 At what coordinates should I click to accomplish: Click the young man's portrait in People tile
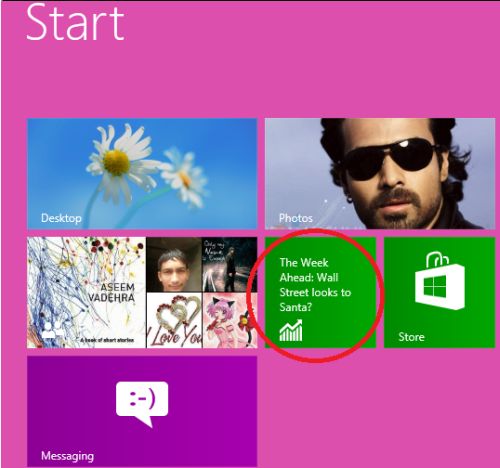click(174, 265)
